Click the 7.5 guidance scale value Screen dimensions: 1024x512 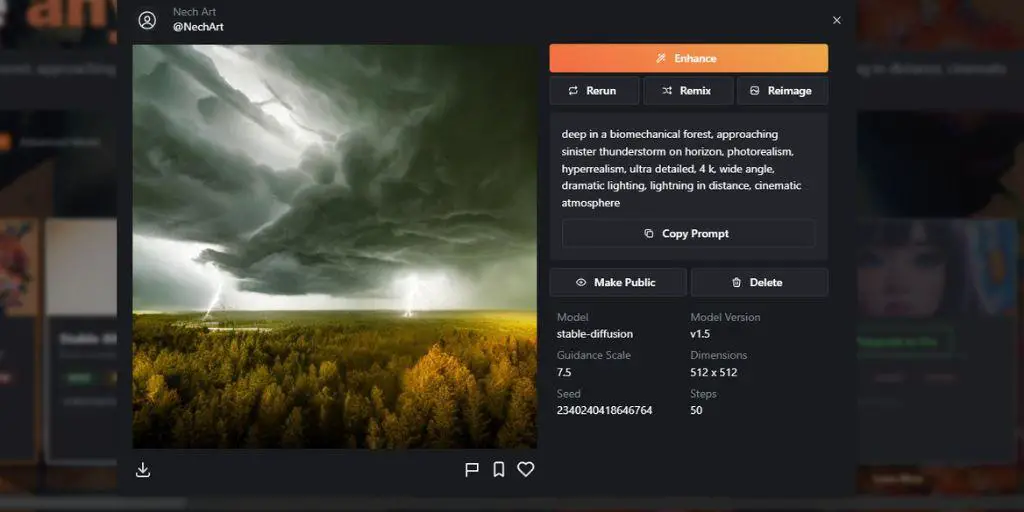564,372
